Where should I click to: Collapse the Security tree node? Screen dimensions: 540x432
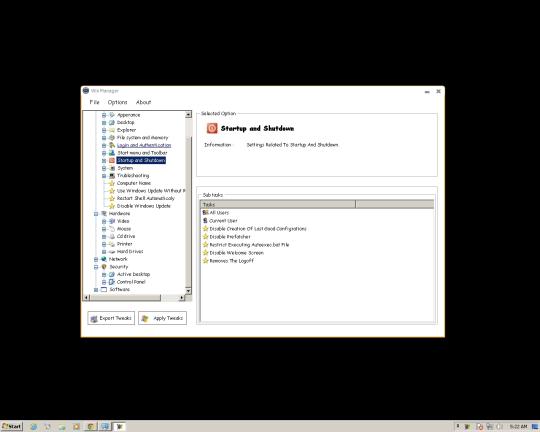[96, 267]
